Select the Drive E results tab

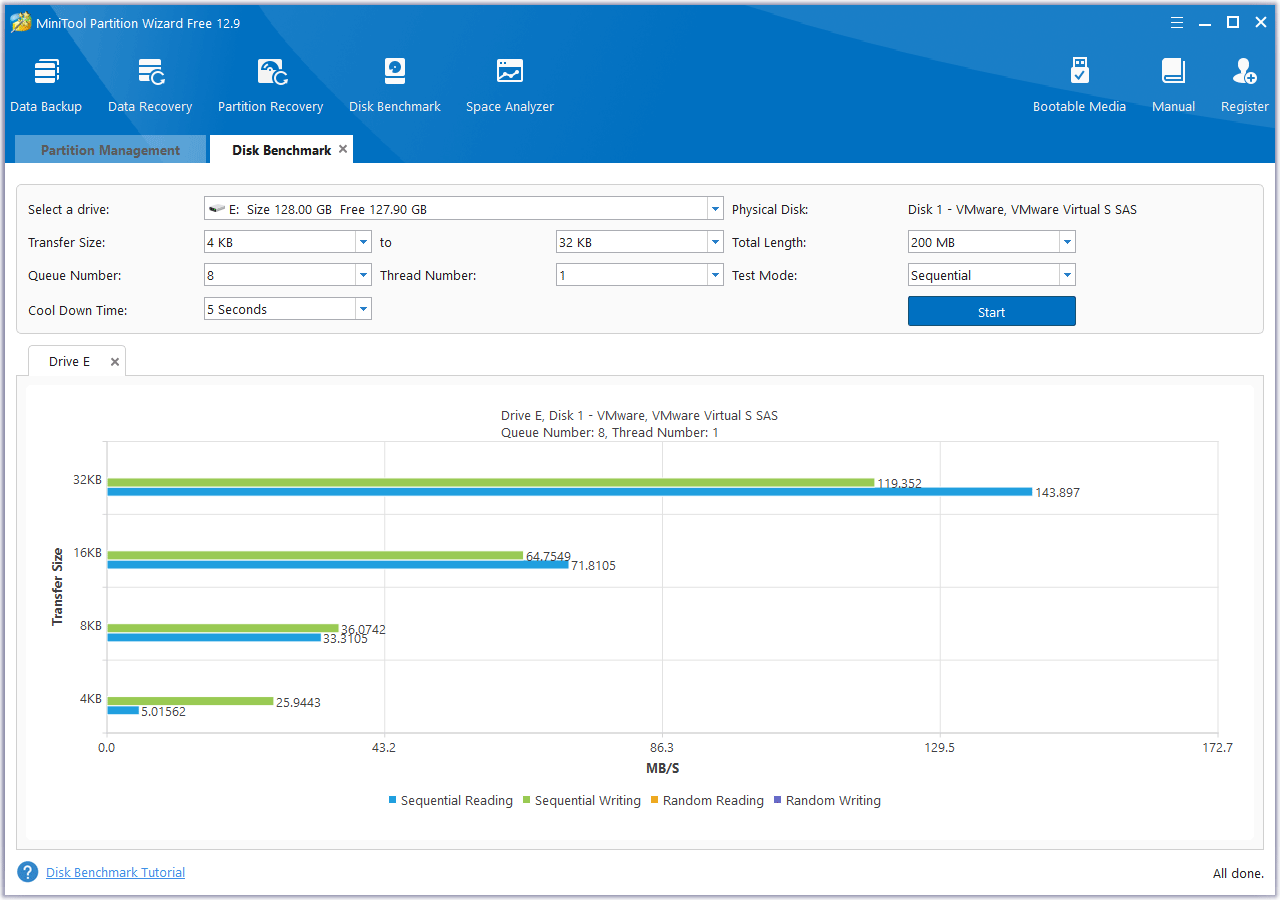[68, 361]
